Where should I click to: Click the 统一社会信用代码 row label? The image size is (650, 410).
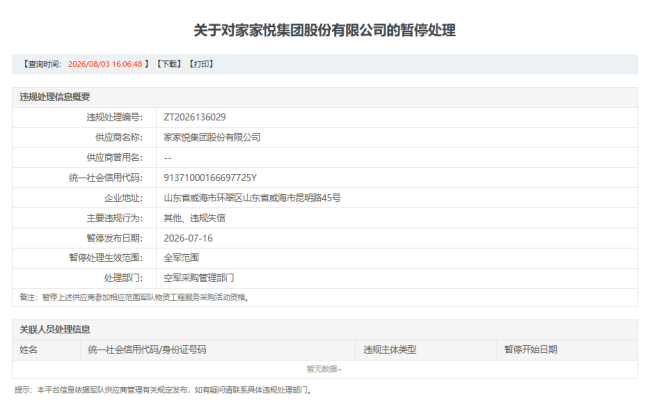pos(106,178)
